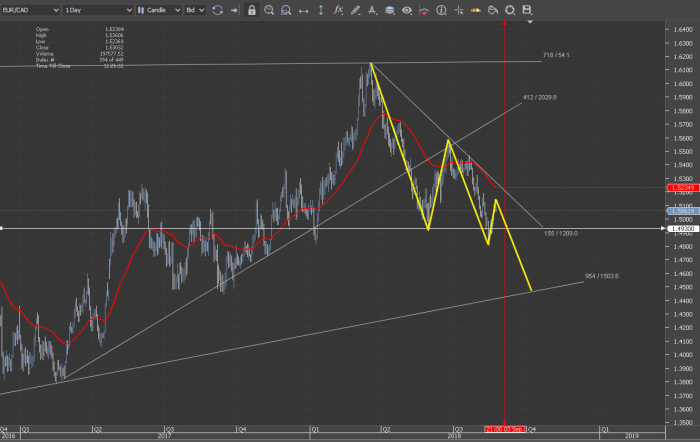The height and width of the screenshot is (442, 700).
Task: Click the zoom magnifier icon
Action: click(269, 10)
